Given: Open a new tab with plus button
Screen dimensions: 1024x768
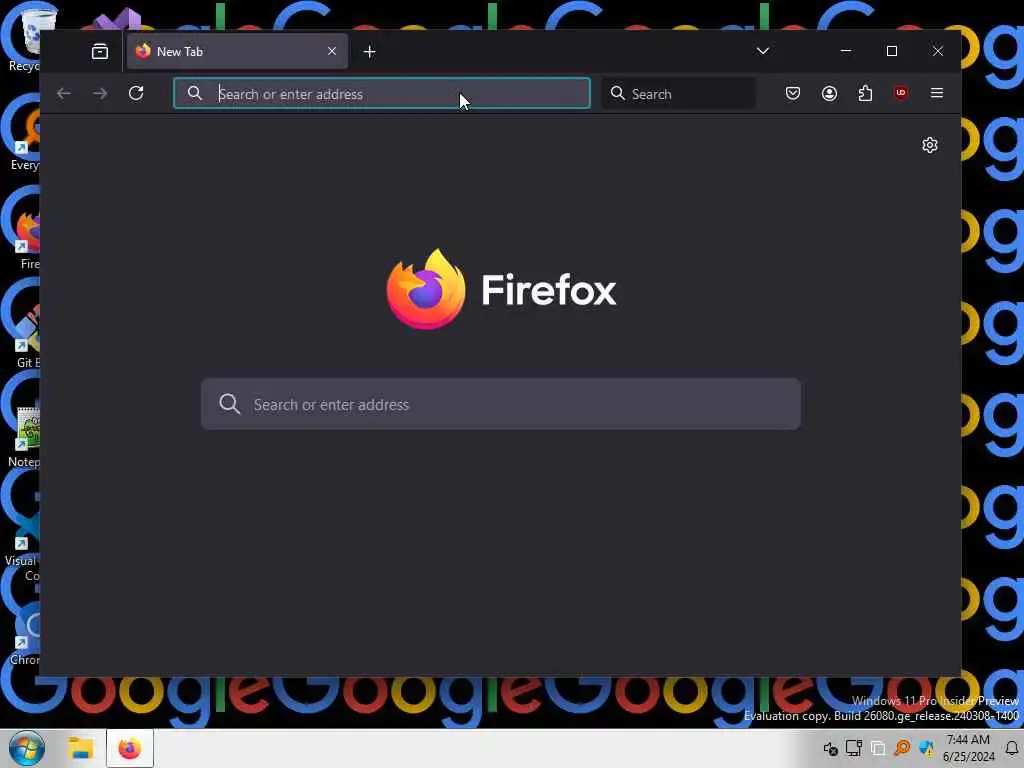Looking at the screenshot, I should coord(370,52).
